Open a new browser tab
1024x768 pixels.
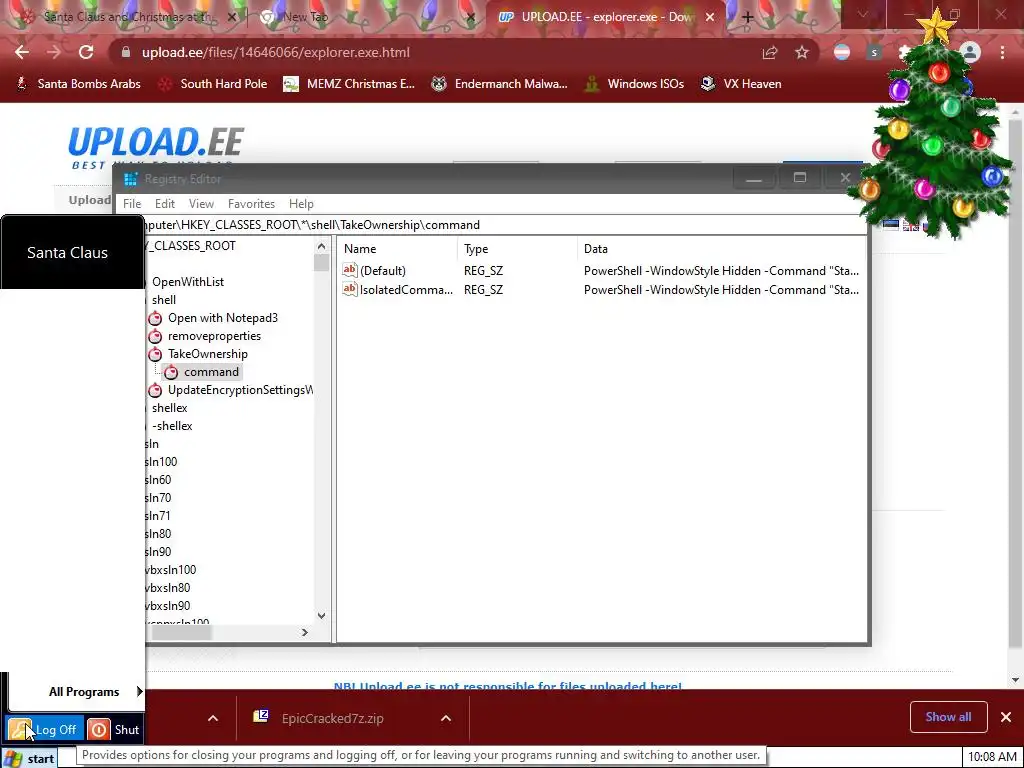(x=748, y=18)
